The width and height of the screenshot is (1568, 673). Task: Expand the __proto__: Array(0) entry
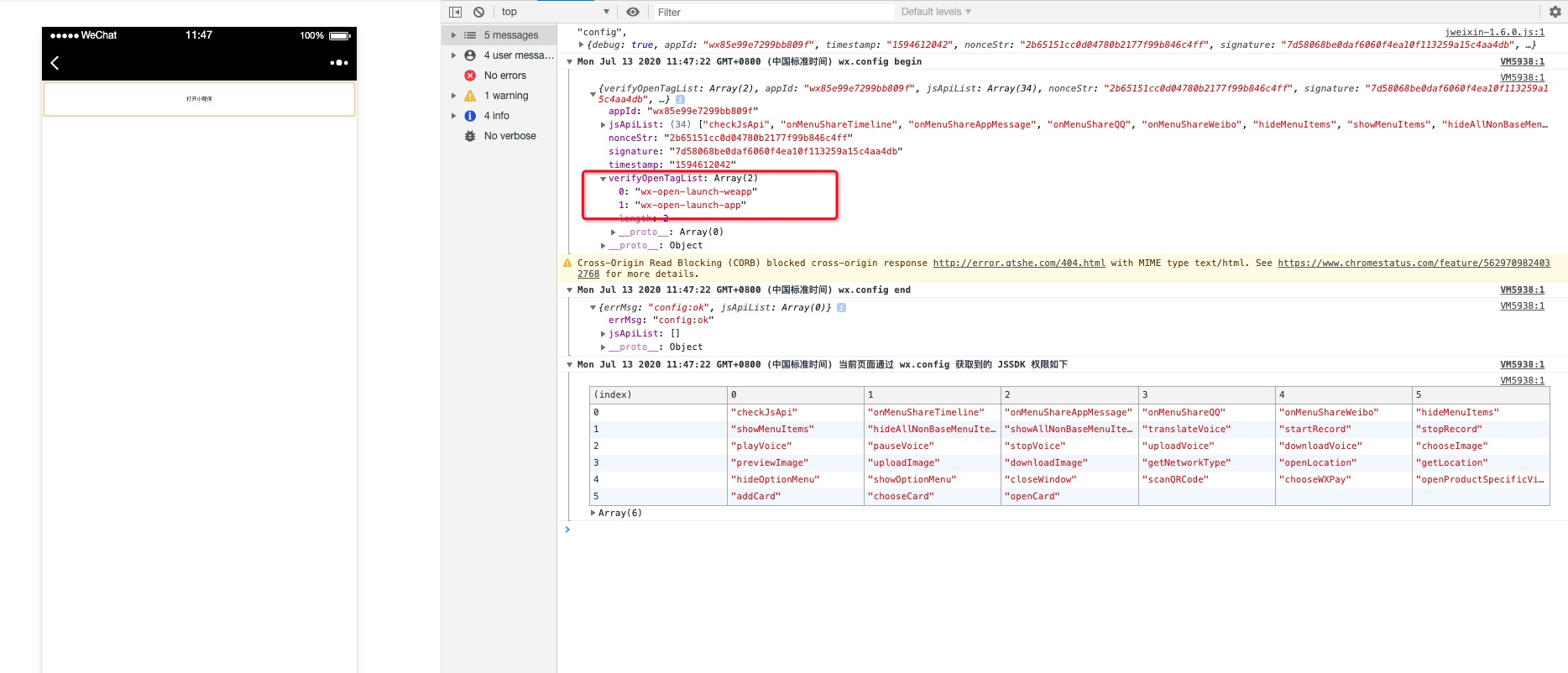point(614,232)
